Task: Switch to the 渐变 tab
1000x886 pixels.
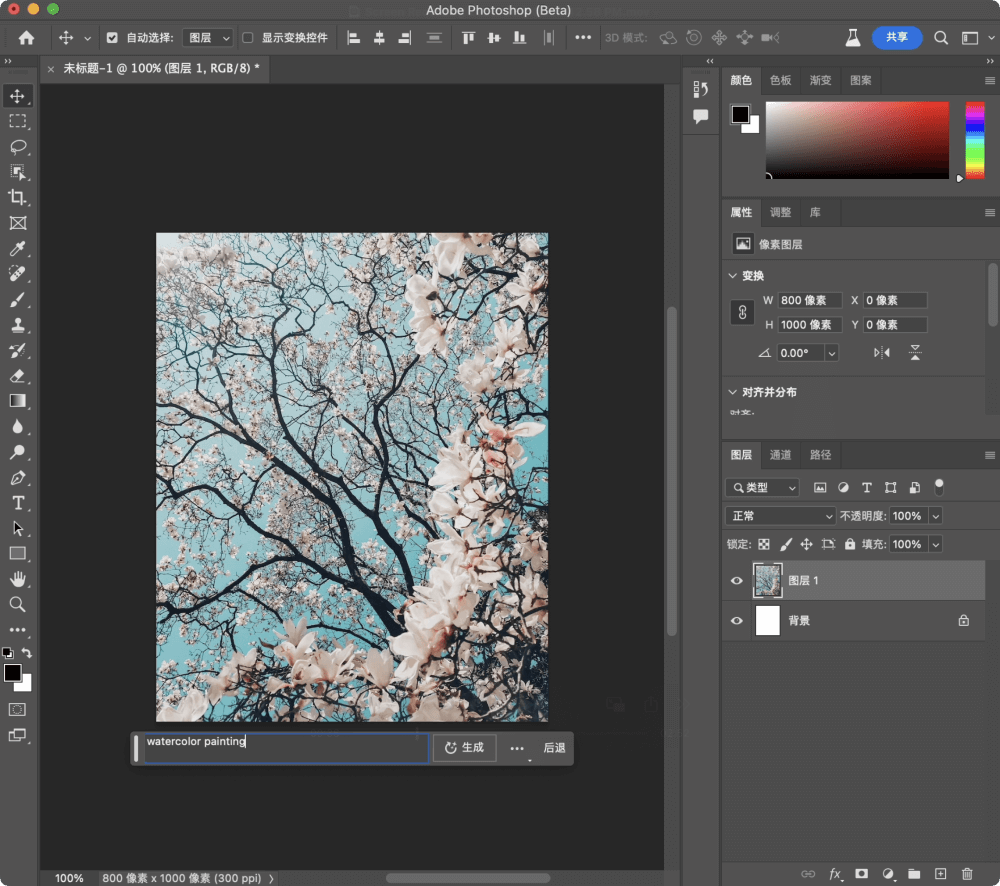Action: [x=820, y=80]
